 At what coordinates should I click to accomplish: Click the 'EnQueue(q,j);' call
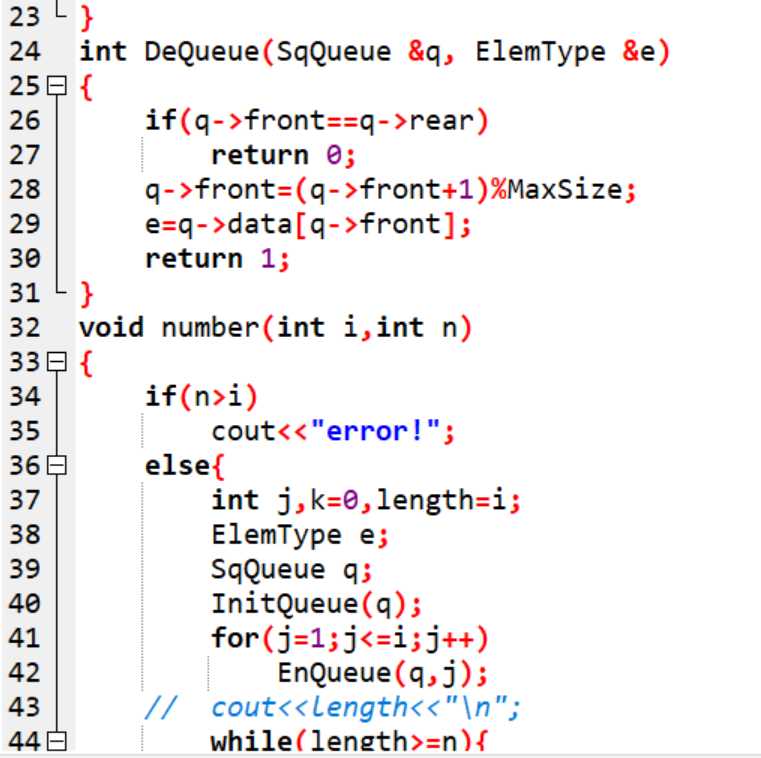pos(382,674)
